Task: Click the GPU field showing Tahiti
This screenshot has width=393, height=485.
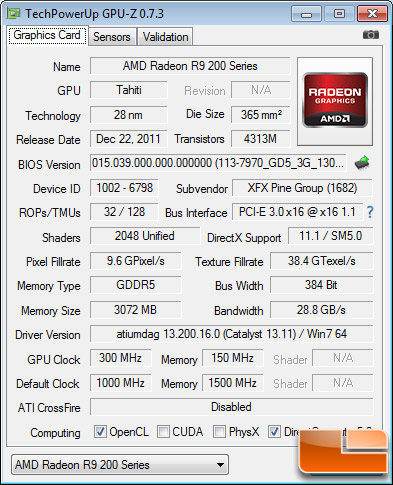Action: (129, 90)
